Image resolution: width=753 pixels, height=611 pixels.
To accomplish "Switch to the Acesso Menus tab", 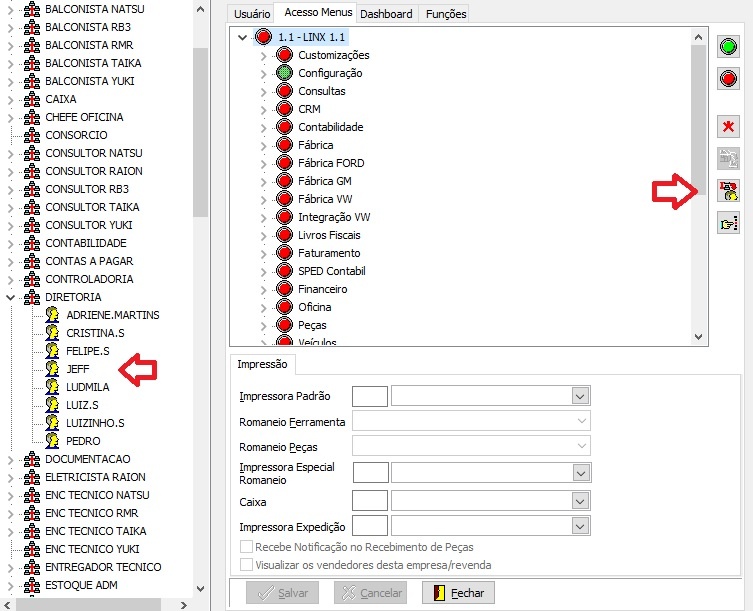I will (318, 12).
